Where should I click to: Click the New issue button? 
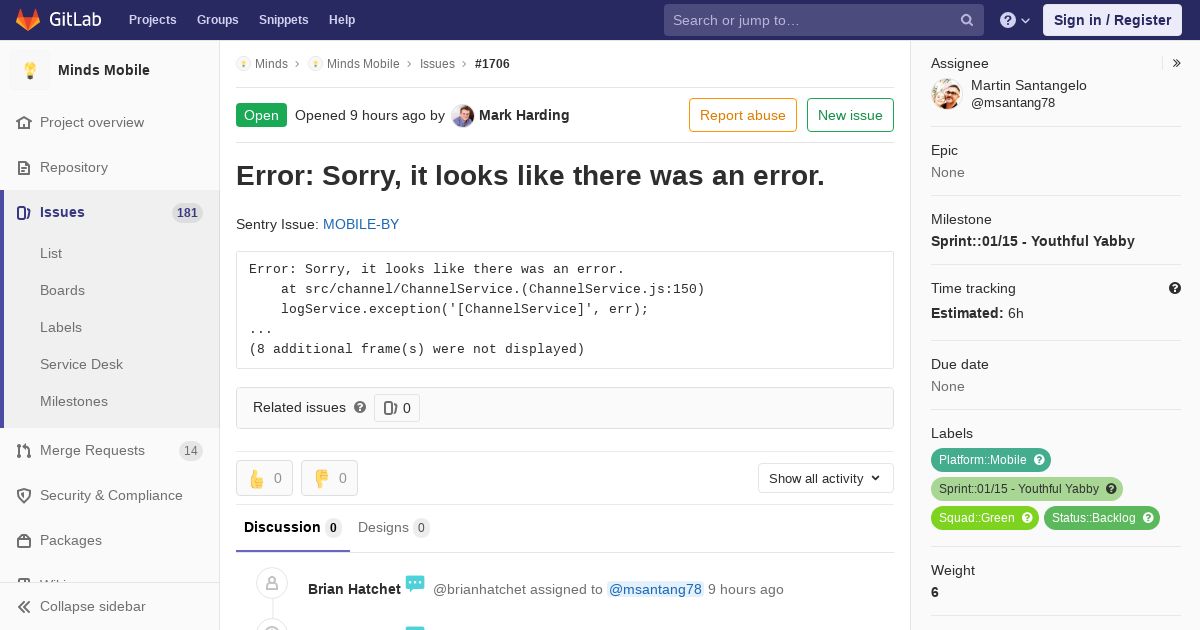[850, 115]
